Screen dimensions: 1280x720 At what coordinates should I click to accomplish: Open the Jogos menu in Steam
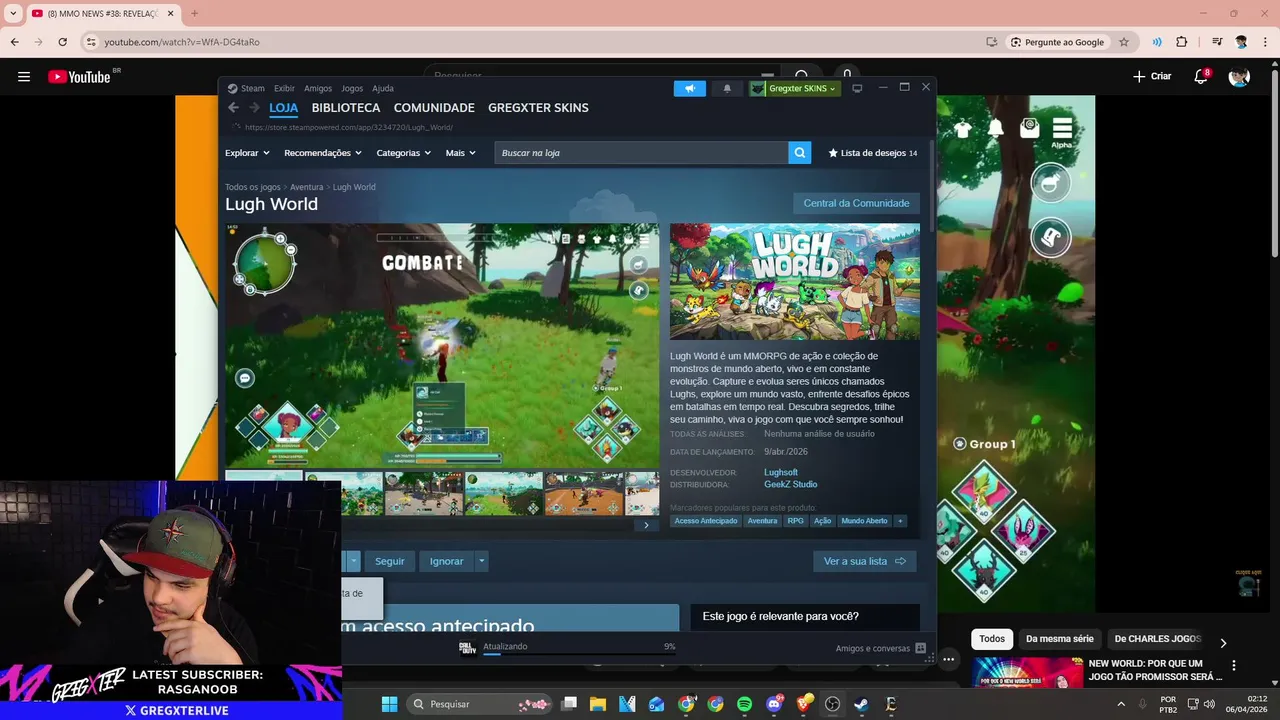pos(352,89)
